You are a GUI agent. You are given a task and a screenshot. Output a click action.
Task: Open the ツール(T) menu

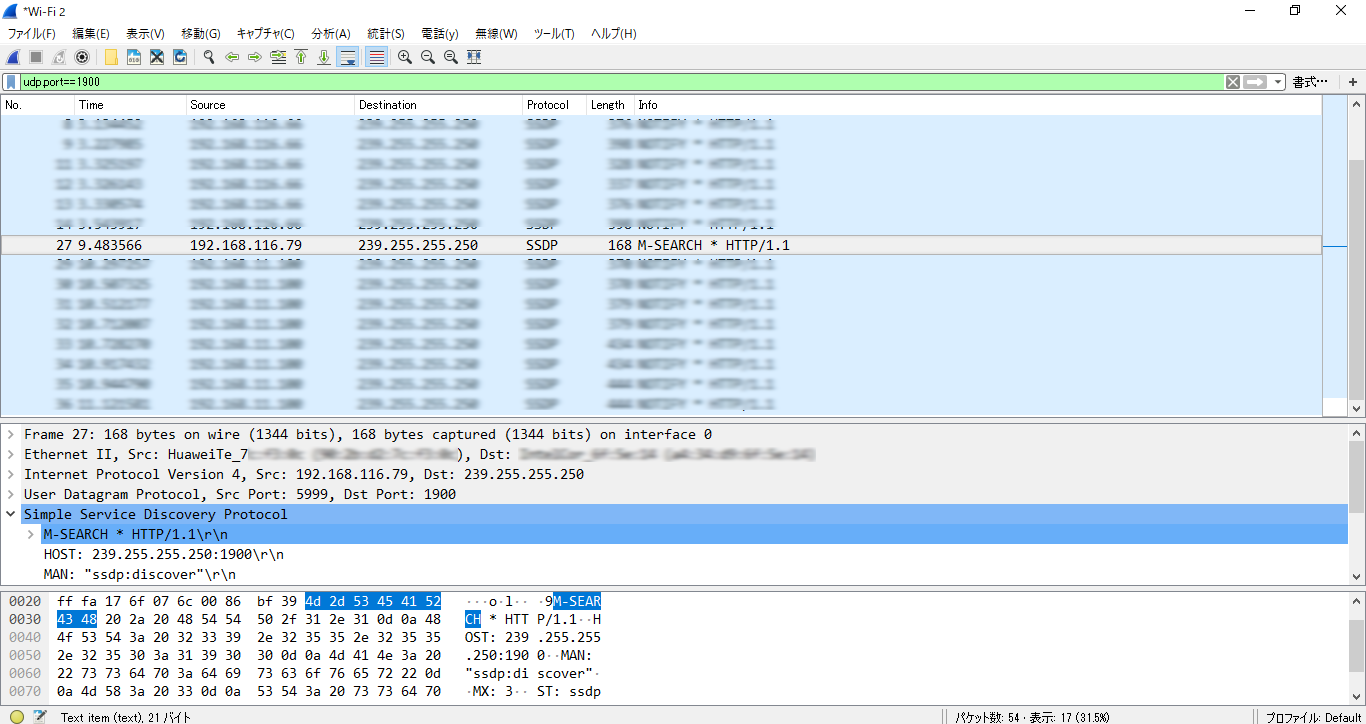click(554, 34)
